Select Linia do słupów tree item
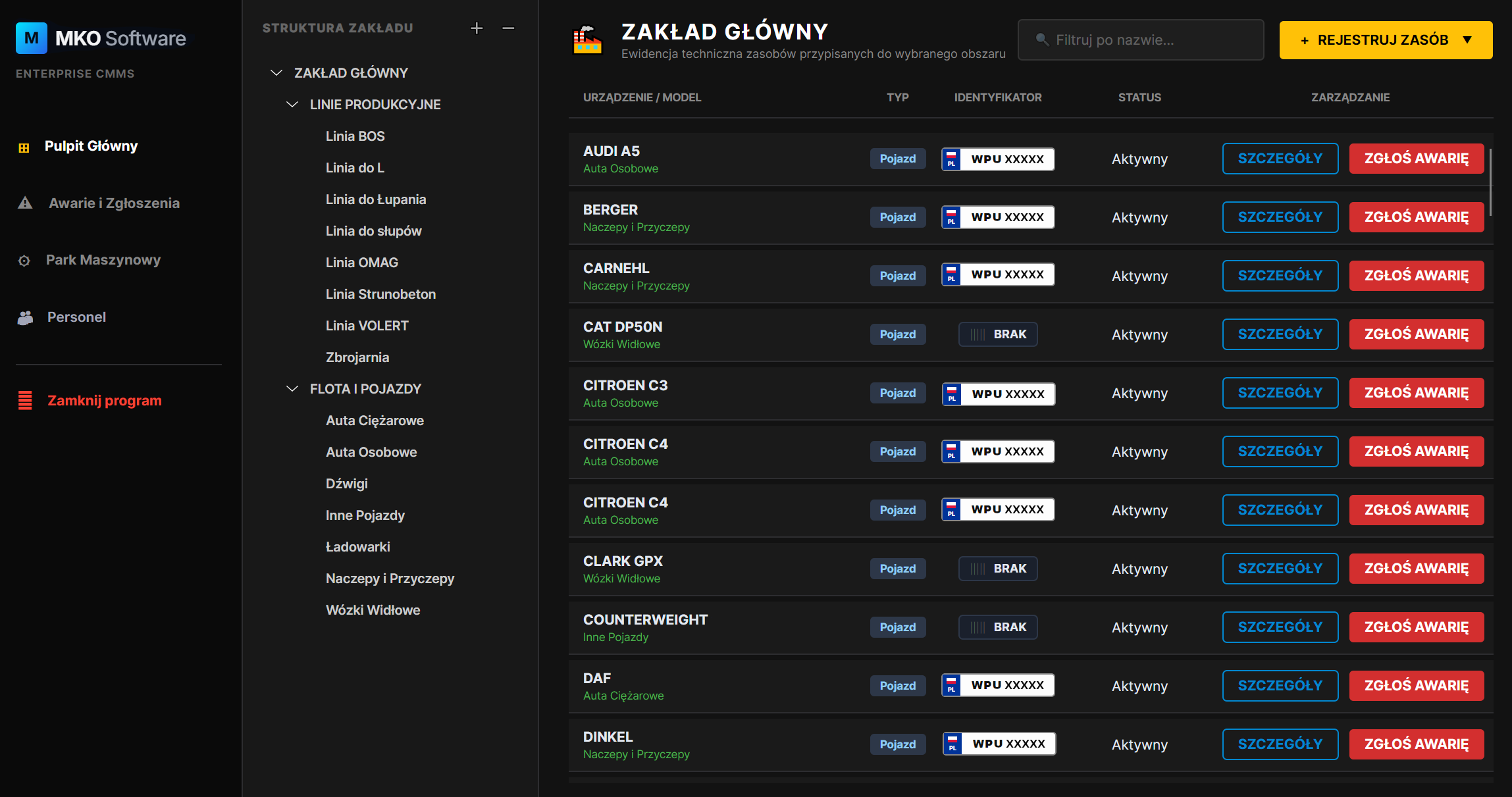This screenshot has height=797, width=1512. pos(374,231)
